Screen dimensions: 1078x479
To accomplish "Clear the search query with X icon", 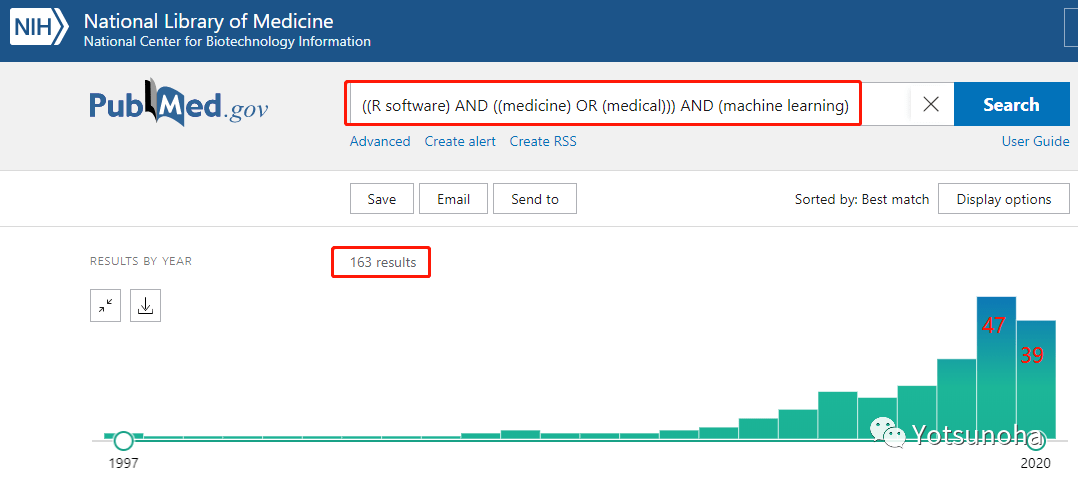I will point(930,104).
